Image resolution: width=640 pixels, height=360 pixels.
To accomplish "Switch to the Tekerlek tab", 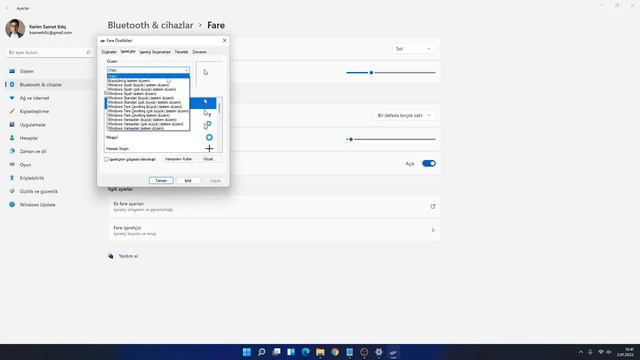I will [x=181, y=52].
